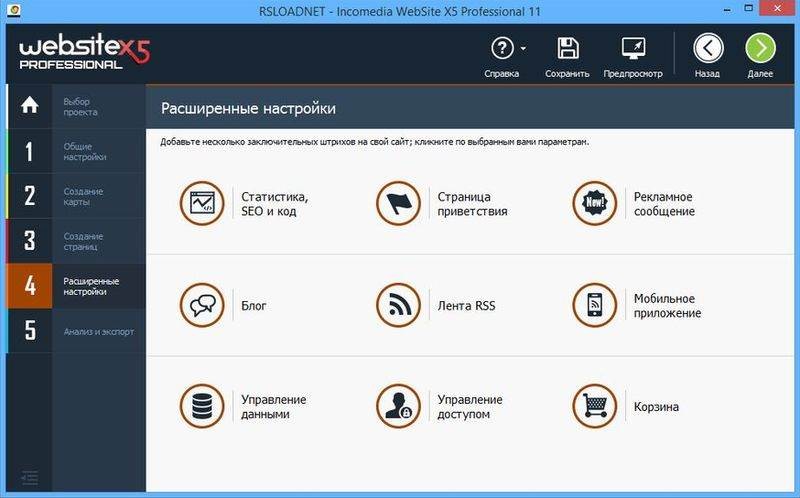Select the Мобильное приложение phone icon
Image resolution: width=800 pixels, height=498 pixels.
594,305
